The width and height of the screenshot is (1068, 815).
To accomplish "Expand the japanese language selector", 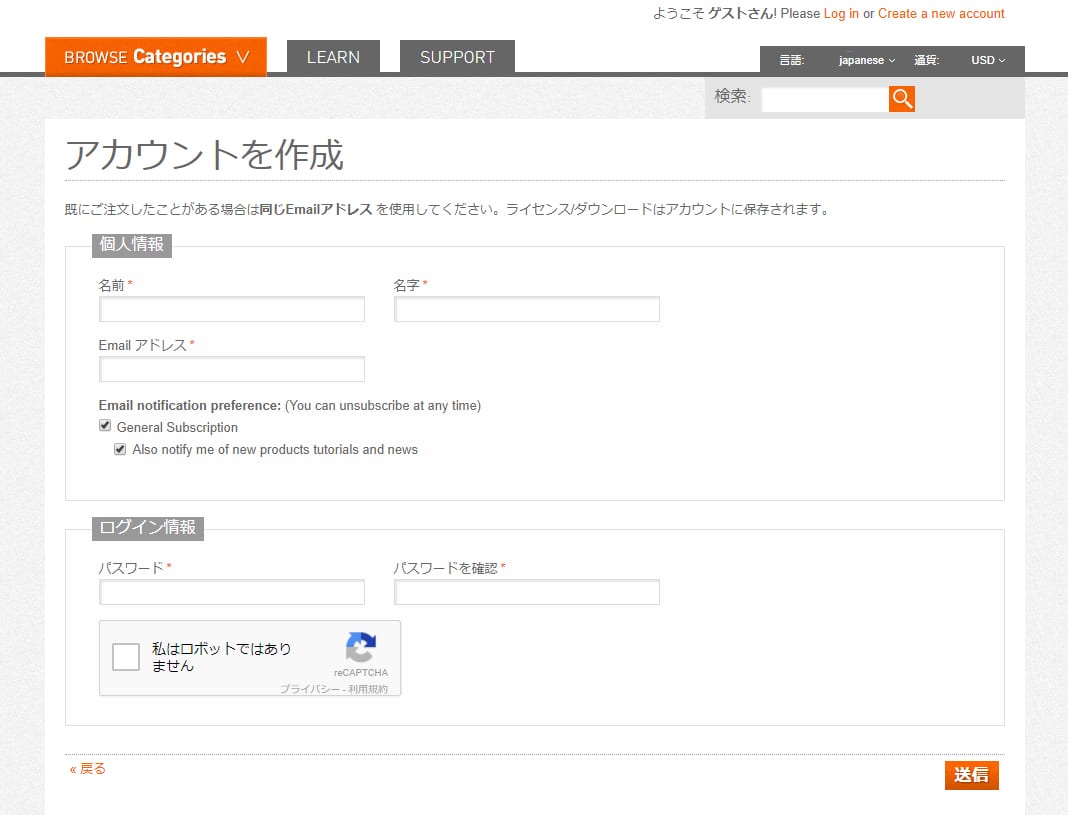I will [866, 60].
